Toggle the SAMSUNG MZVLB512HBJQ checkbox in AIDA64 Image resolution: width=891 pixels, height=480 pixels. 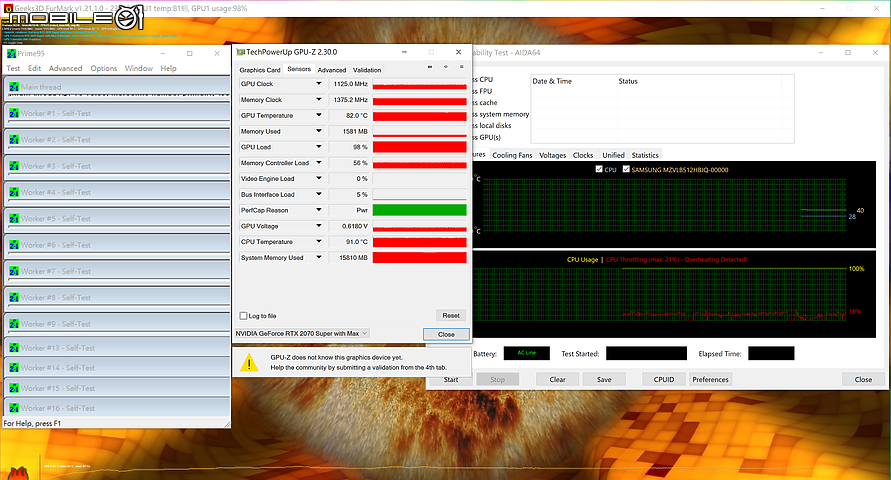click(x=626, y=169)
